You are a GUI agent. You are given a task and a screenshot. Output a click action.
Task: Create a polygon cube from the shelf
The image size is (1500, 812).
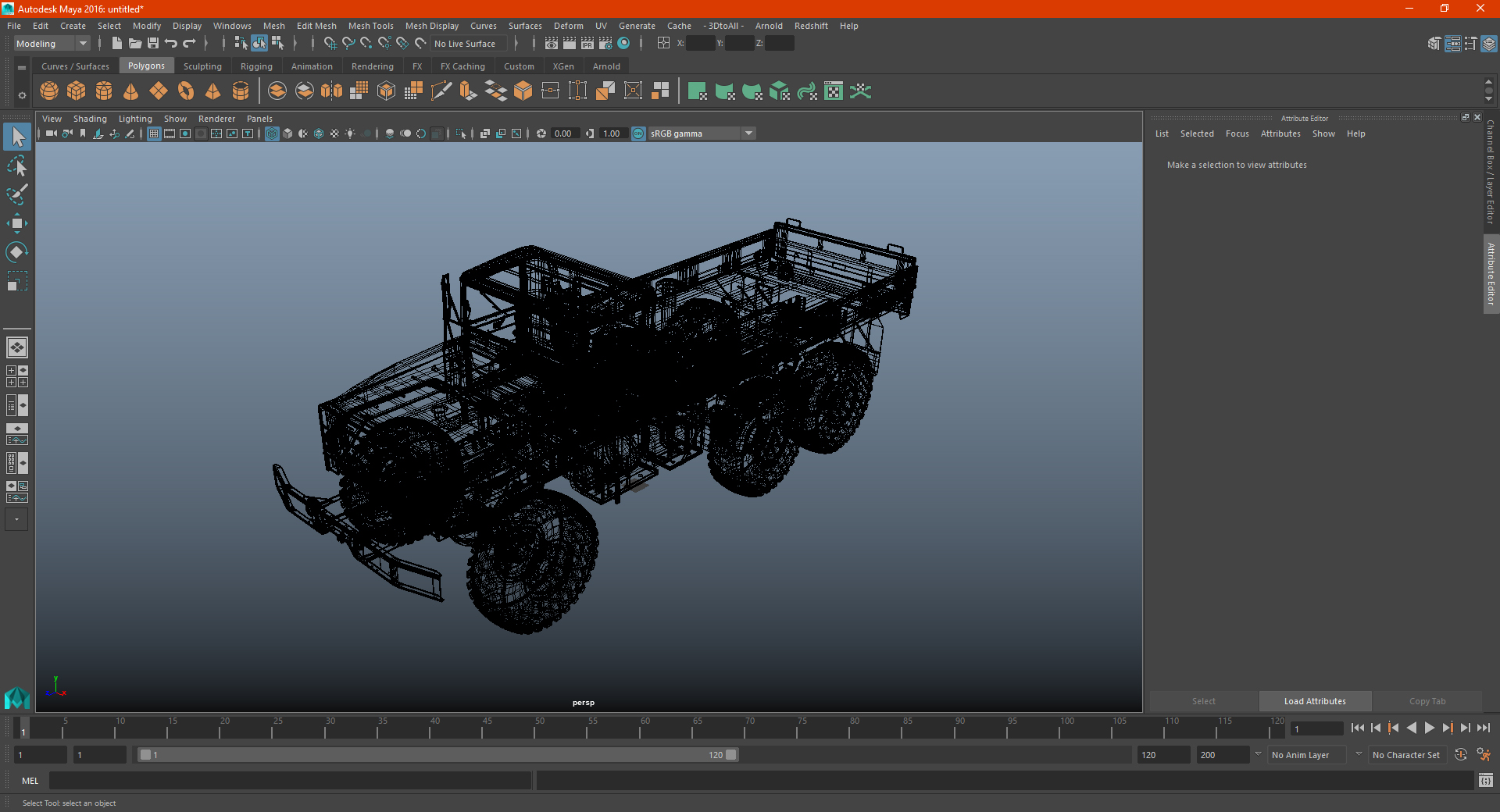(77, 91)
